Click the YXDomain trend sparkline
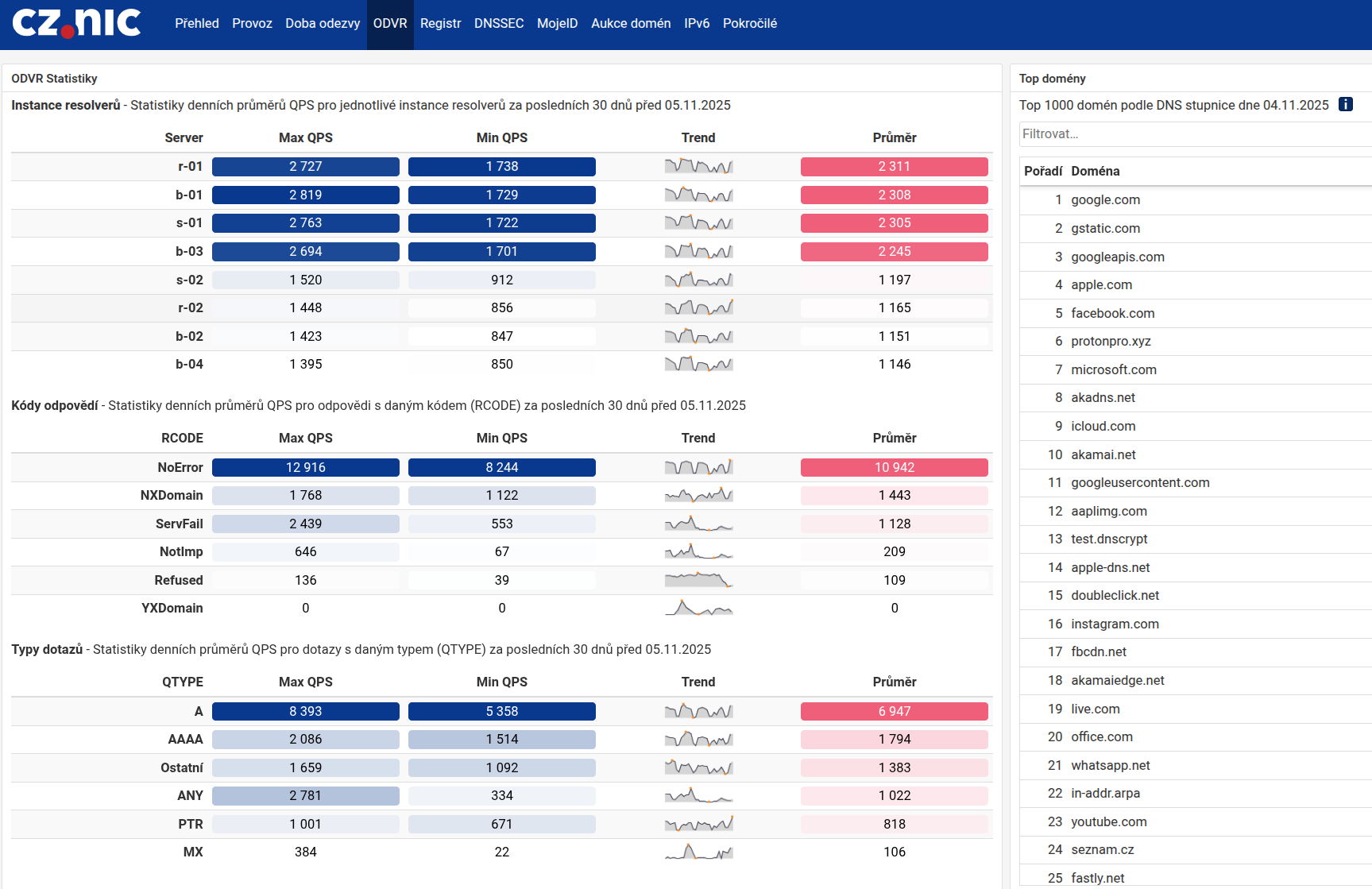Screen dimensions: 1372x889 click(x=698, y=609)
